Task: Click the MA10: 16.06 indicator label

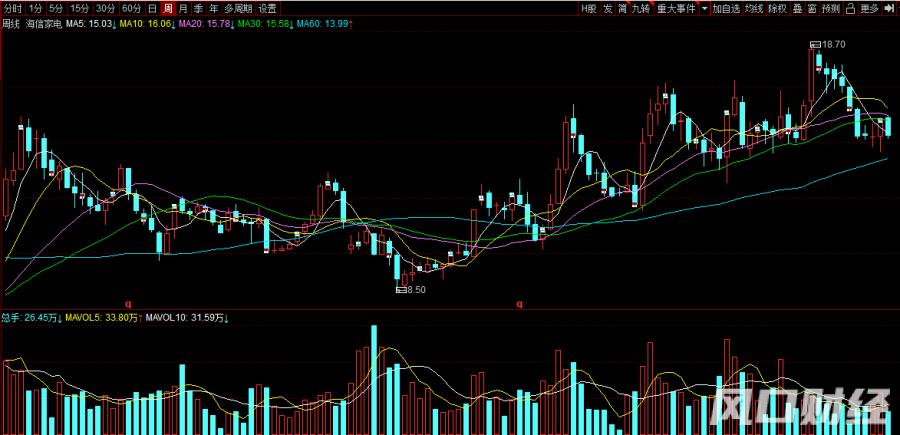Action: 146,24
